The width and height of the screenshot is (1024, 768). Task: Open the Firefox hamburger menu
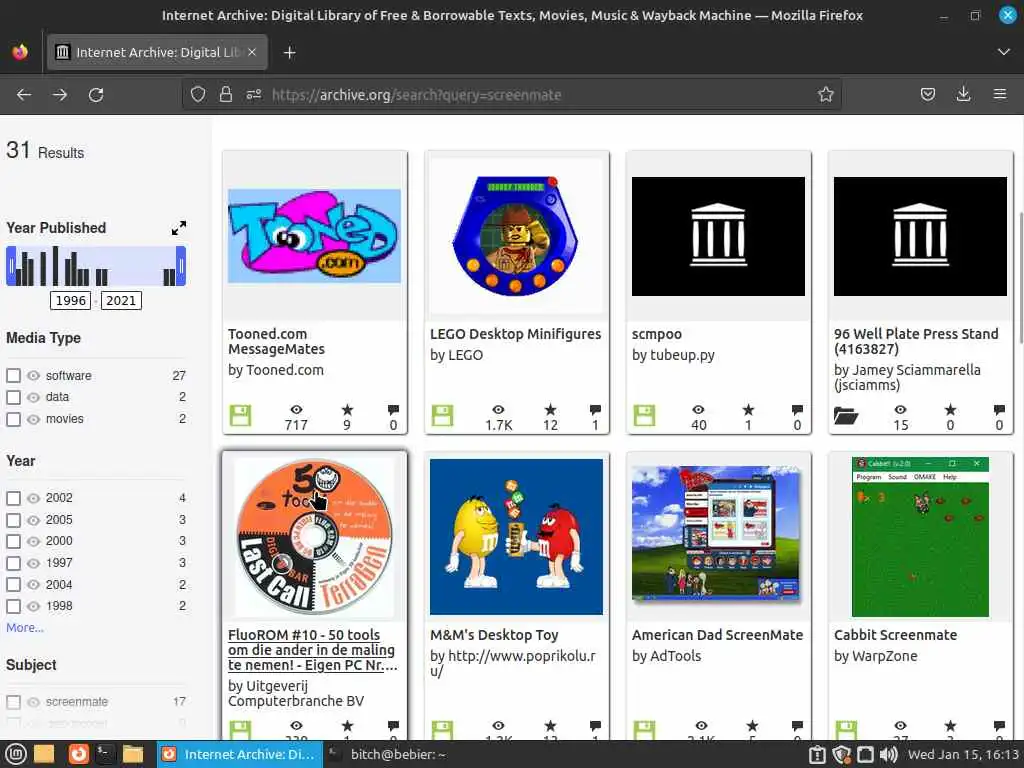tap(1000, 95)
